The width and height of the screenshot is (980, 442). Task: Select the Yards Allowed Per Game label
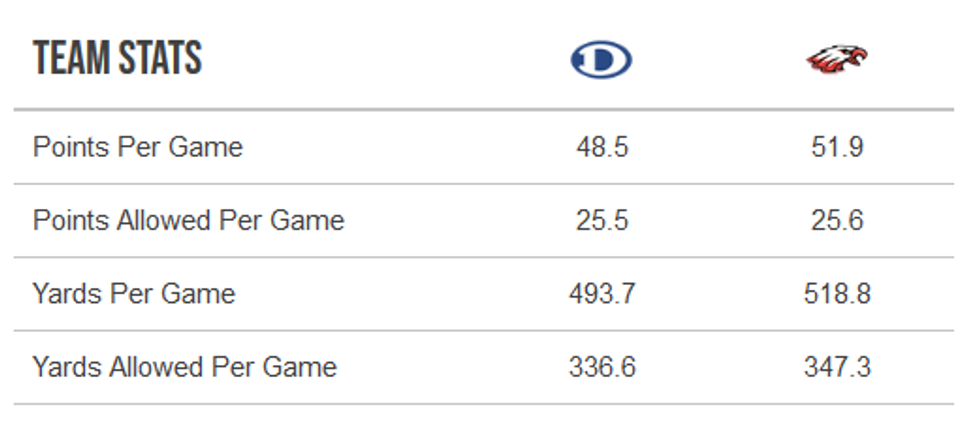point(185,367)
